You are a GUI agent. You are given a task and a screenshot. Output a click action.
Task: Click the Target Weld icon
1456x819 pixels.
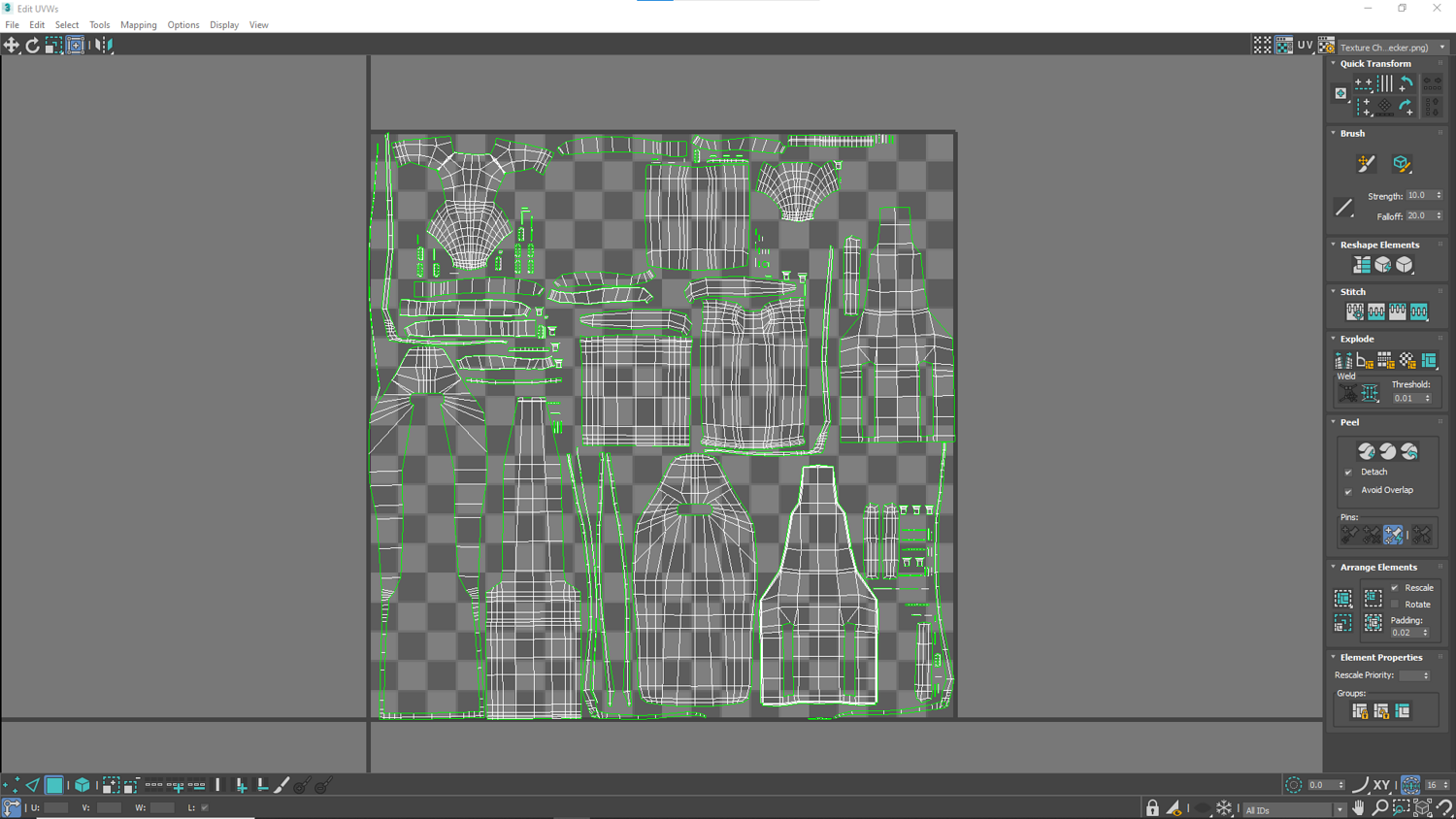(x=1348, y=393)
